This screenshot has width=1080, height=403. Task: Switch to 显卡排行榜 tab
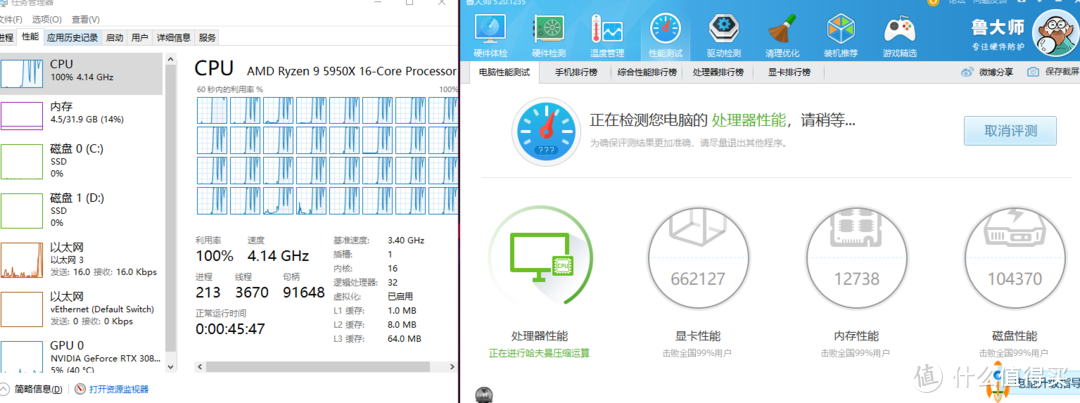coord(789,72)
